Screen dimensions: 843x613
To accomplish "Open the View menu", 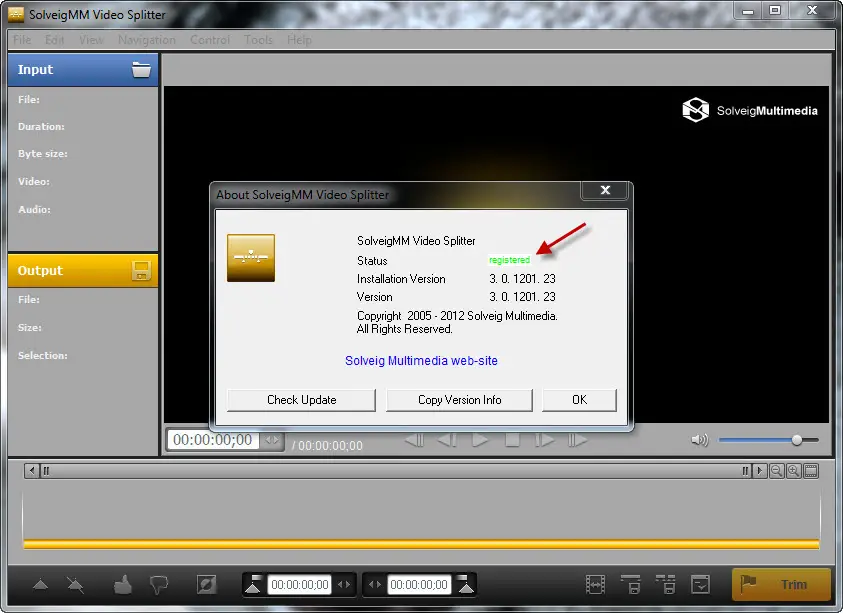I will (91, 40).
